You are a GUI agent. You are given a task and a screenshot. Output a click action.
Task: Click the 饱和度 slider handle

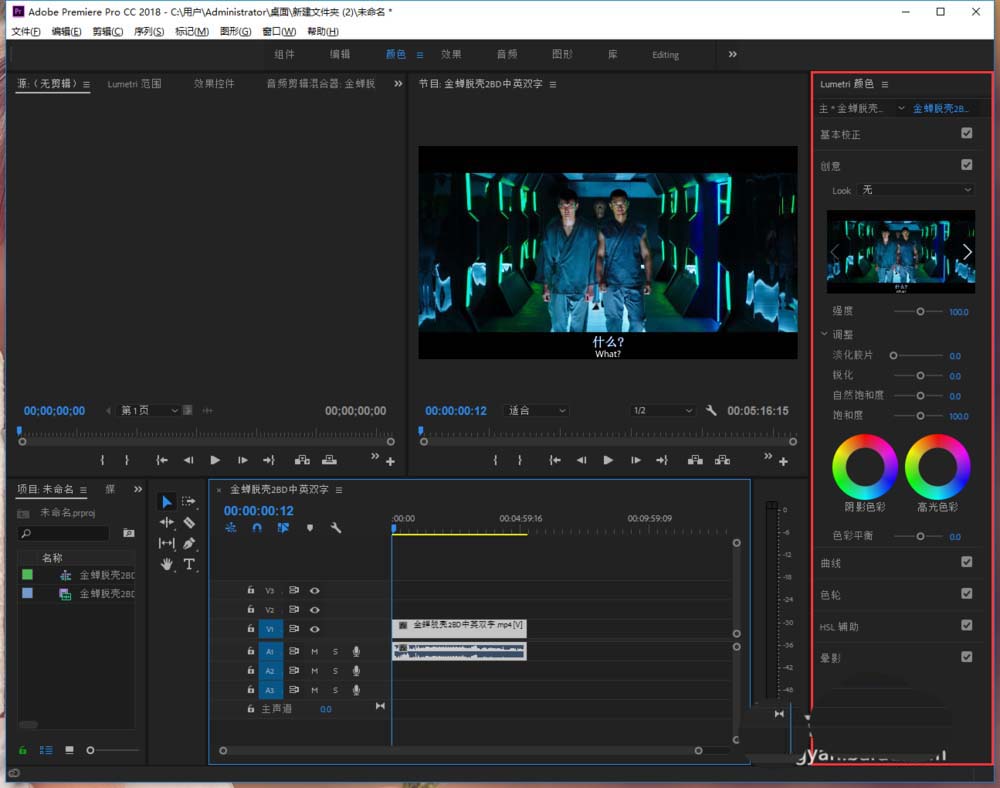pos(920,416)
